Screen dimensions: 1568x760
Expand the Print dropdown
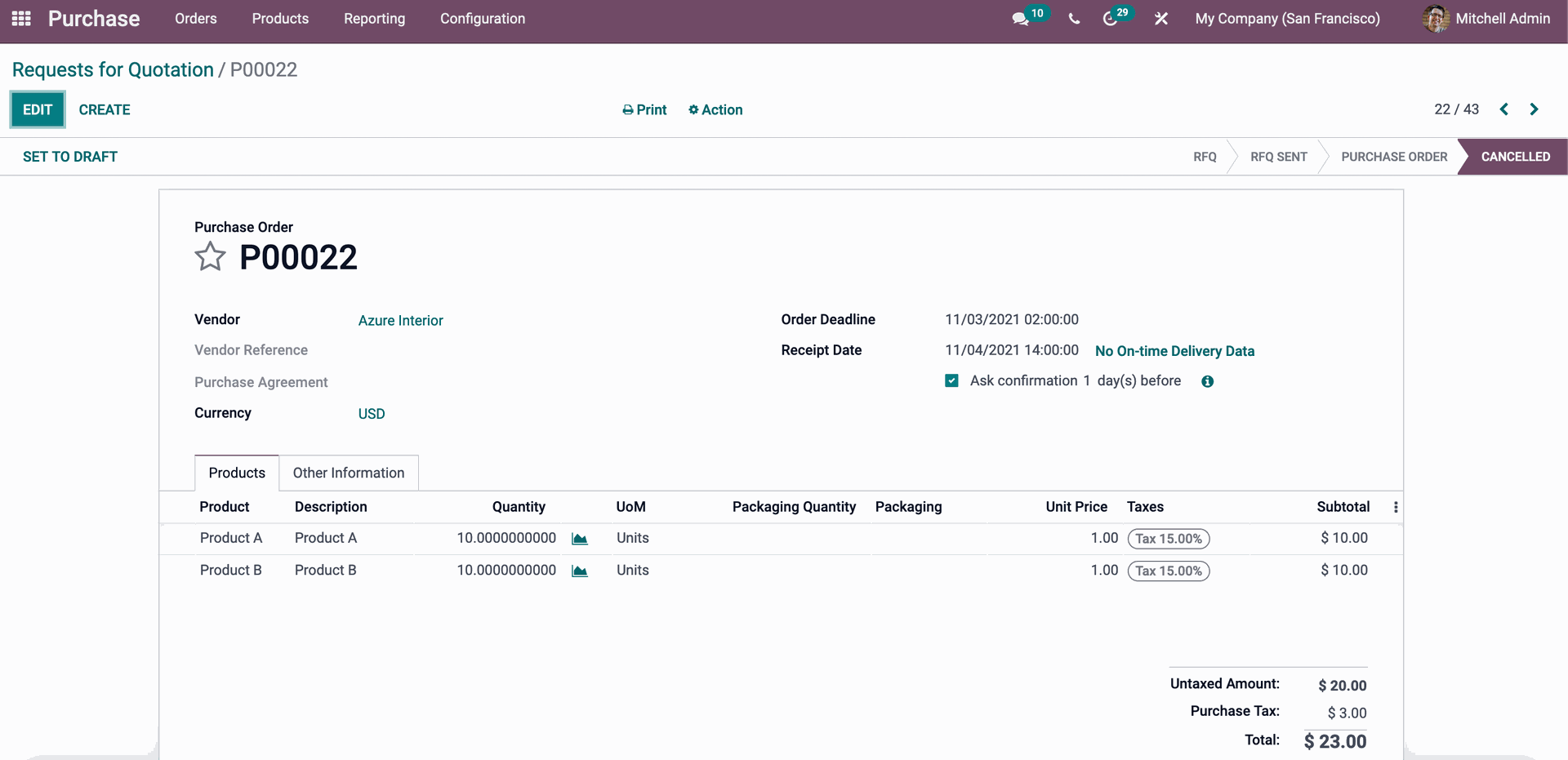644,109
